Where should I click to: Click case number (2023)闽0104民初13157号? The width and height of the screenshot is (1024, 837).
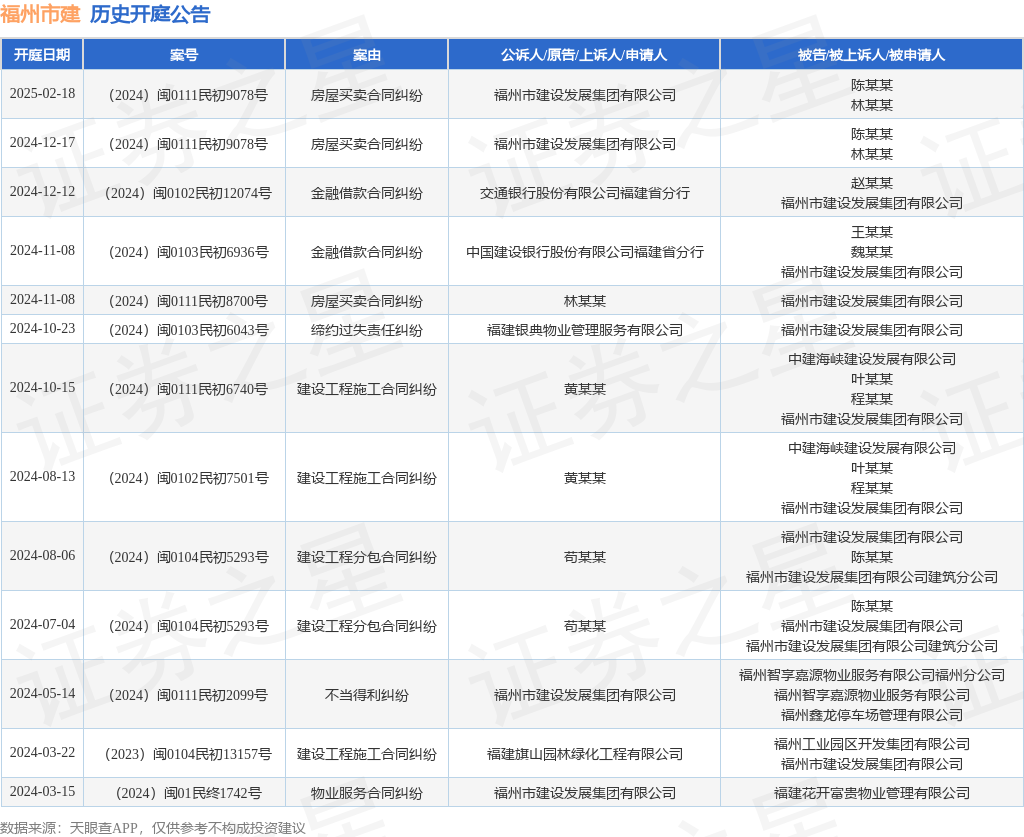[188, 754]
